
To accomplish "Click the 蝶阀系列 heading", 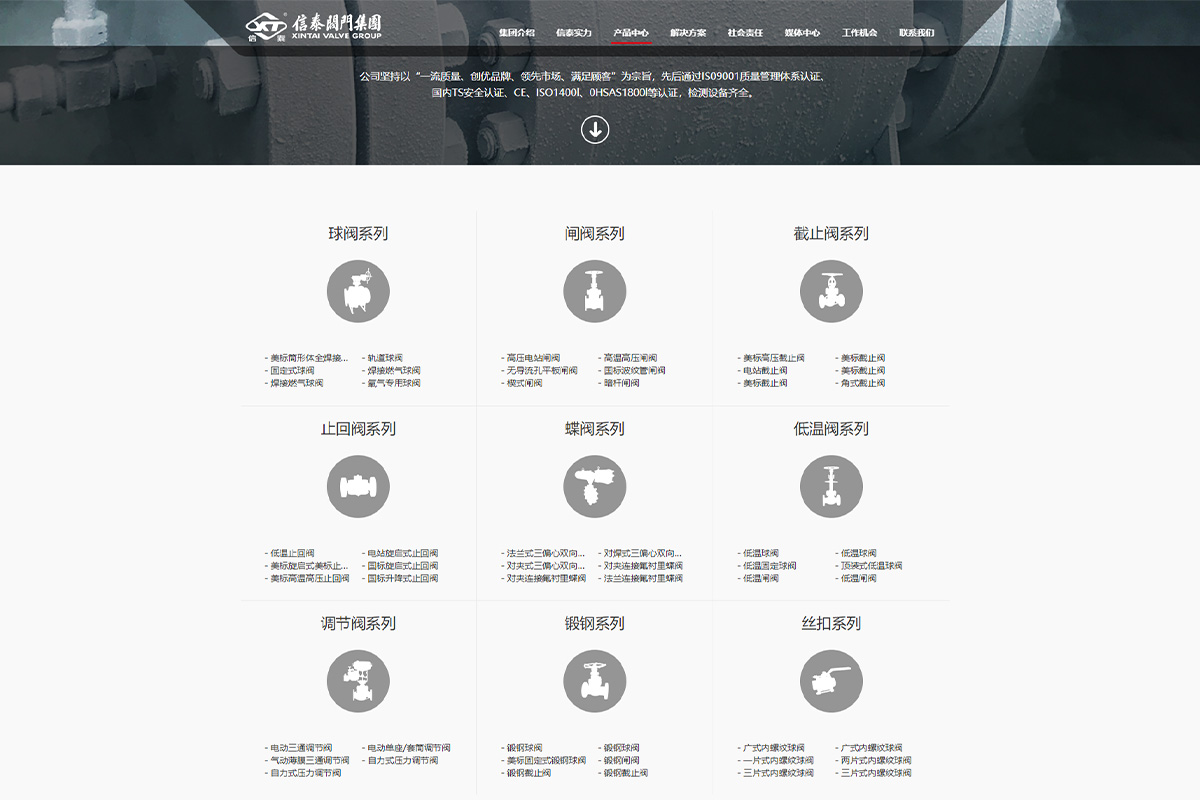I will pyautogui.click(x=595, y=429).
